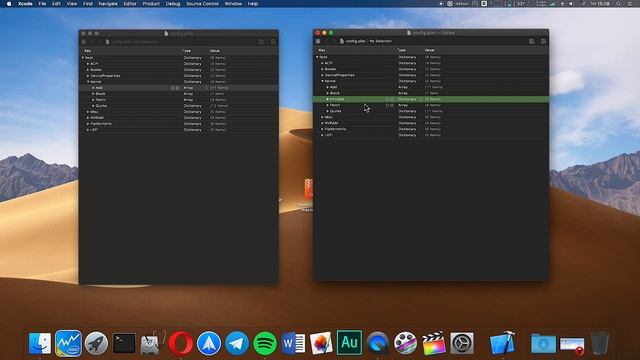Click the Value column header in Edited window
The height and width of the screenshot is (360, 640).
coord(429,50)
